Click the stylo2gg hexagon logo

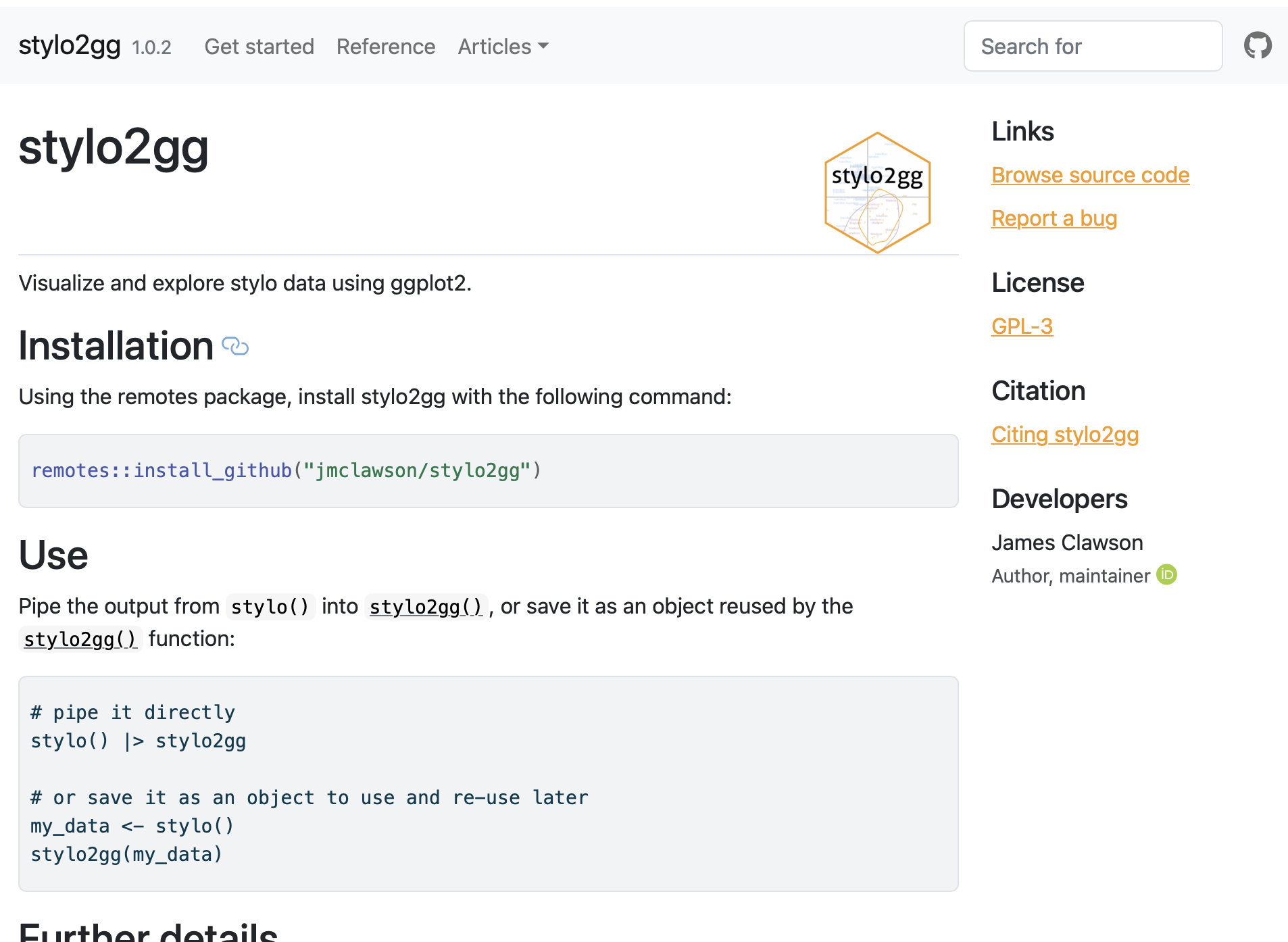[x=877, y=193]
